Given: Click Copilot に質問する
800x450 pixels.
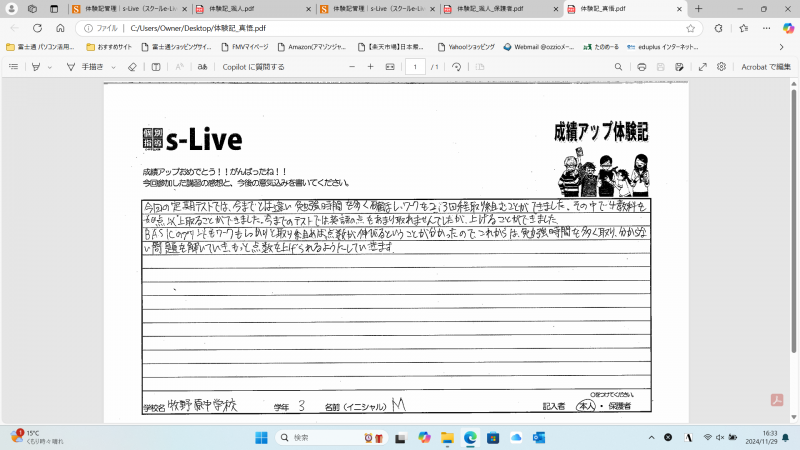Looking at the screenshot, I should 254,67.
